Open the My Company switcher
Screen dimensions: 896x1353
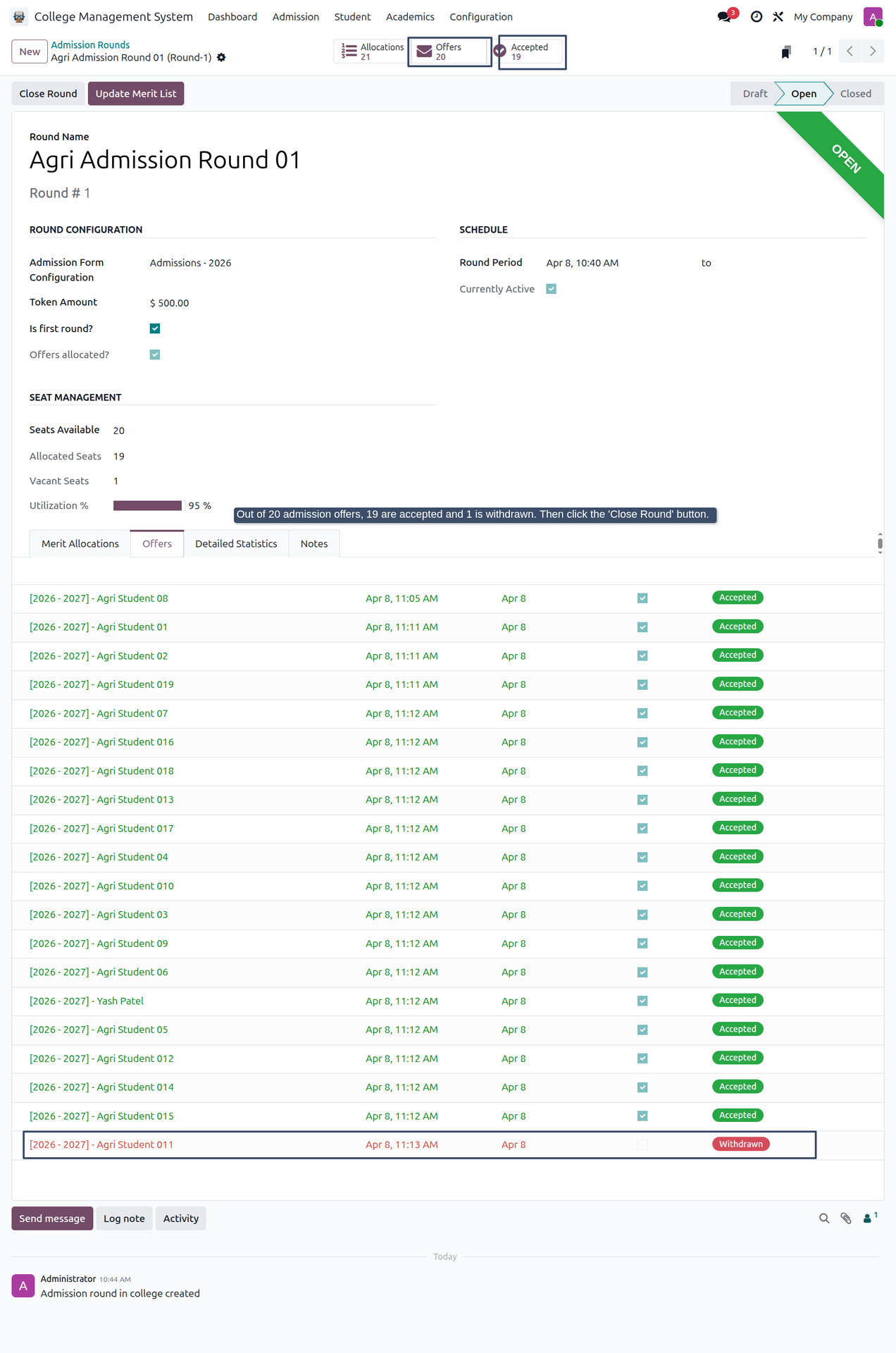pyautogui.click(x=823, y=16)
